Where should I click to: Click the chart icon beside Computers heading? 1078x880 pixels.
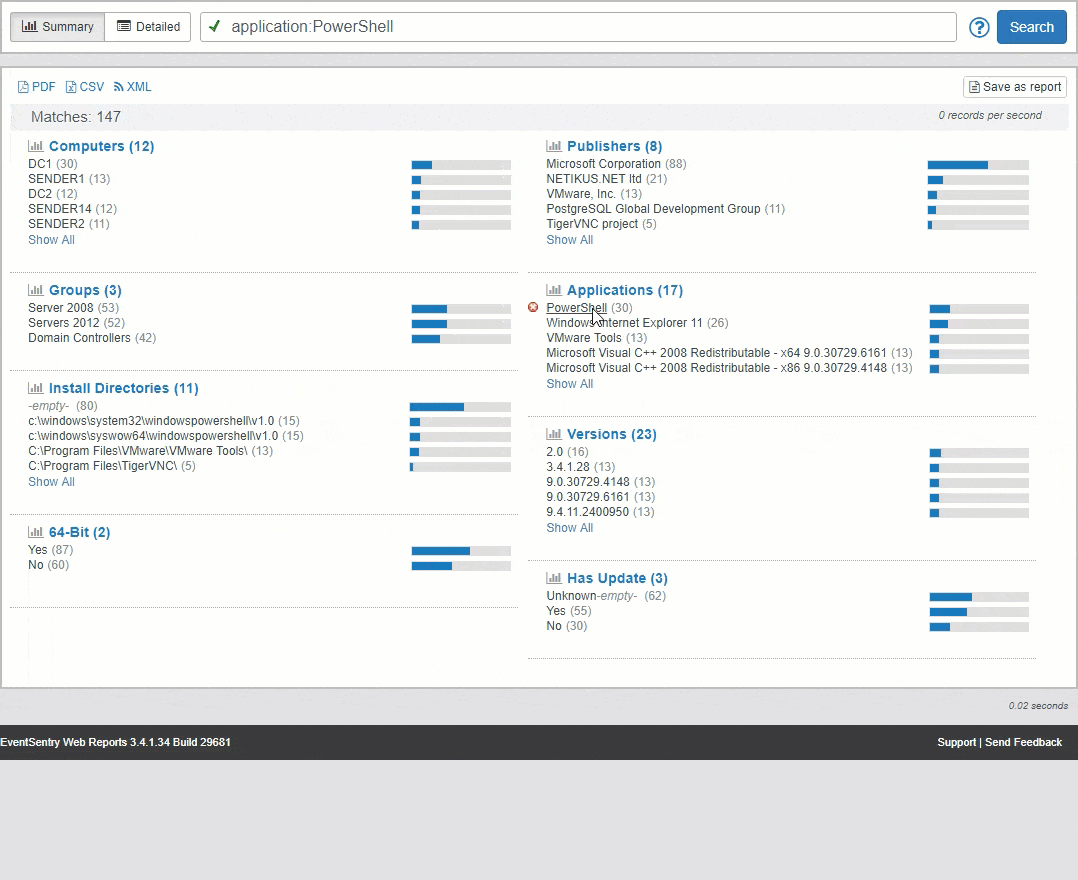click(x=36, y=146)
